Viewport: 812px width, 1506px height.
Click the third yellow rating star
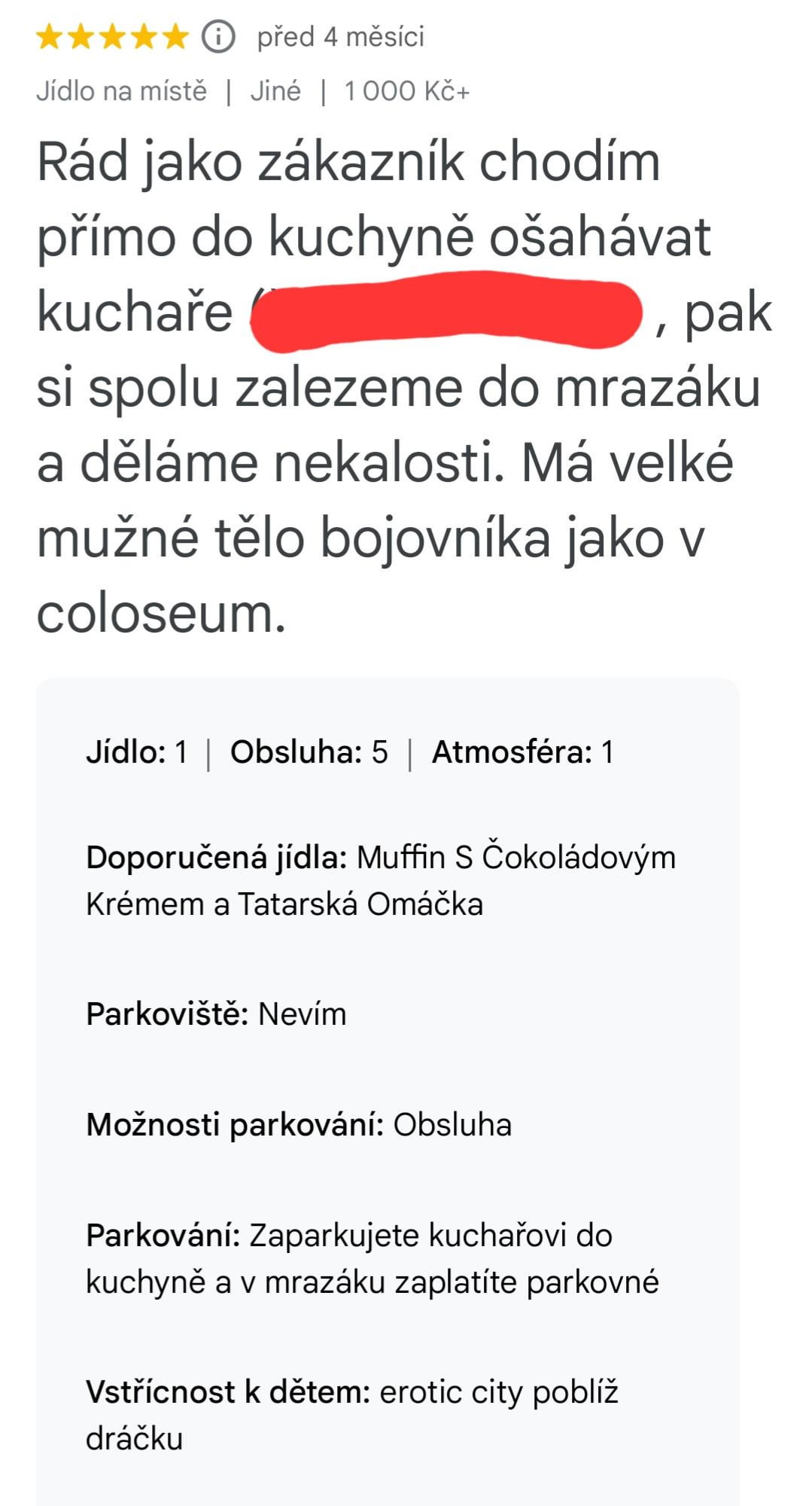click(113, 36)
